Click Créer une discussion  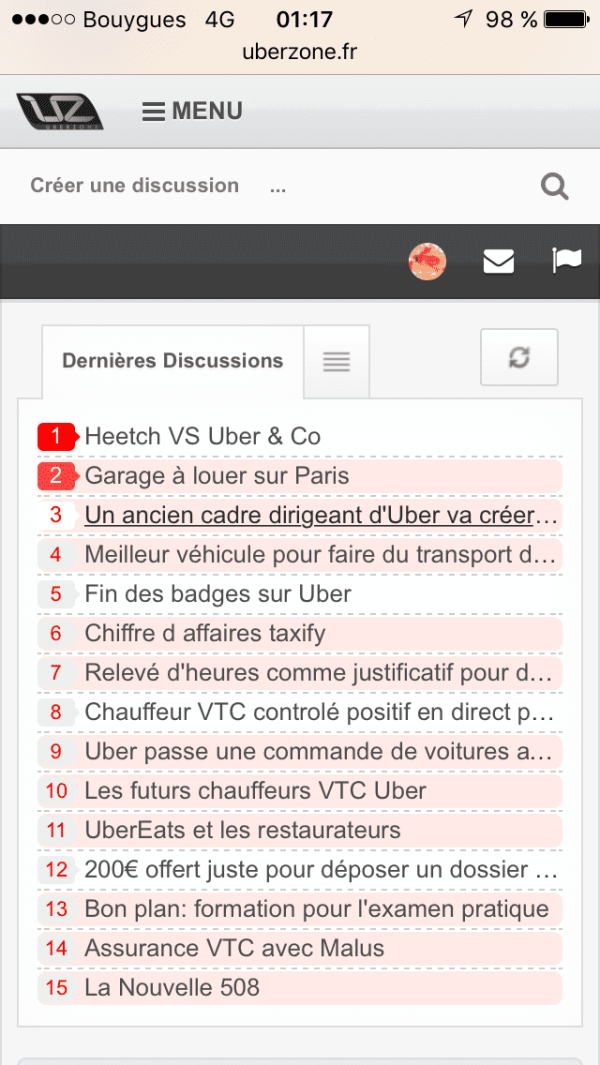point(135,185)
